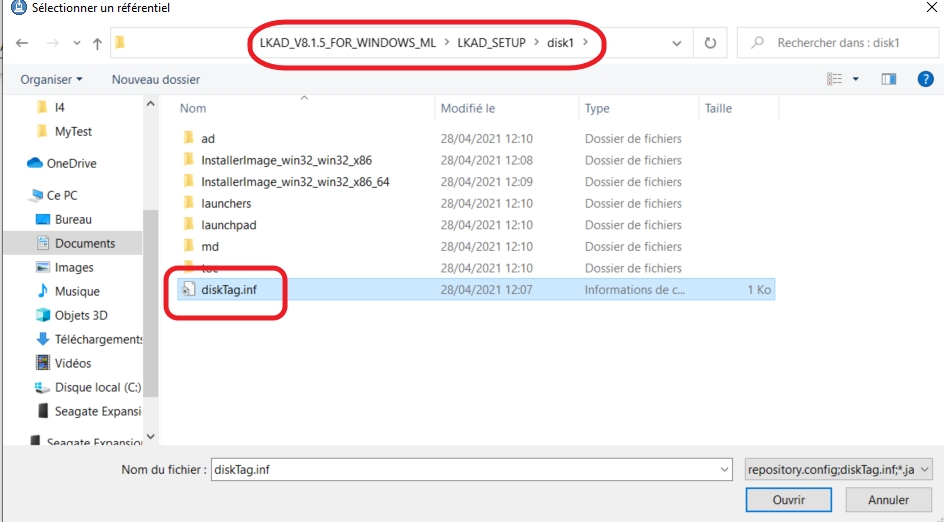The image size is (944, 522).
Task: Select Ce PC in navigation pane
Action: (x=61, y=195)
